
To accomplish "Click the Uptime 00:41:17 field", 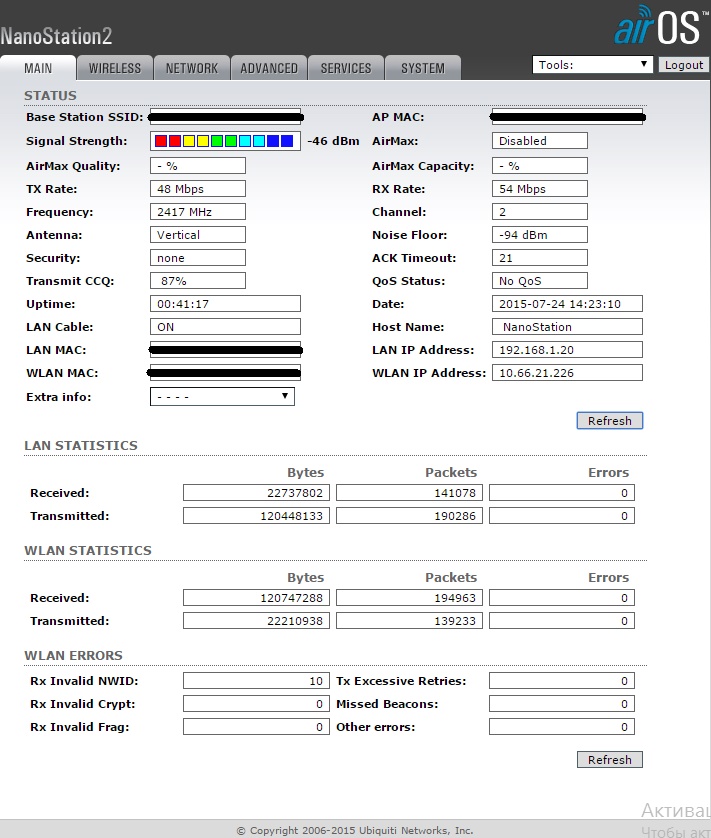I will point(225,304).
